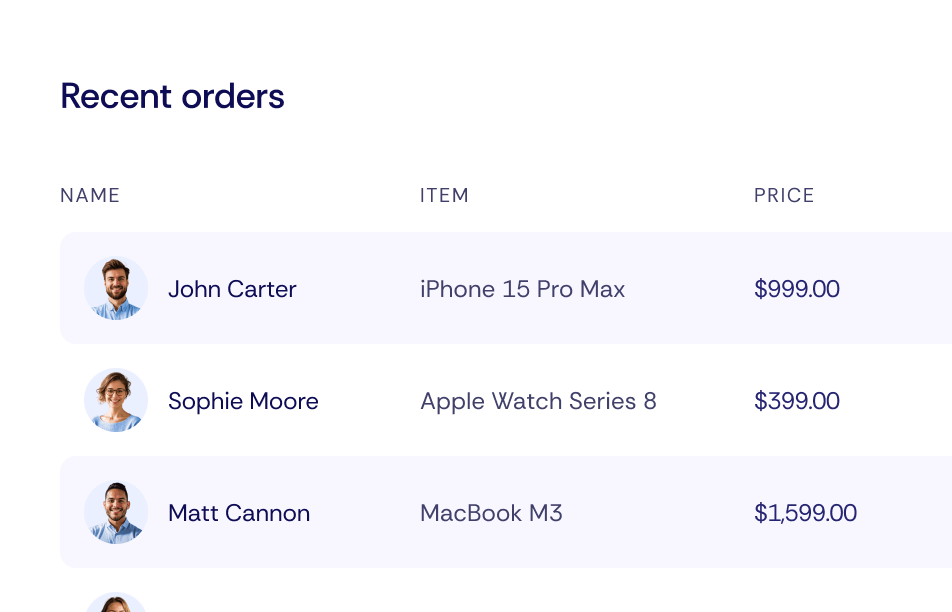Image resolution: width=952 pixels, height=612 pixels.
Task: Click the $1,599.00 price value
Action: pos(805,513)
